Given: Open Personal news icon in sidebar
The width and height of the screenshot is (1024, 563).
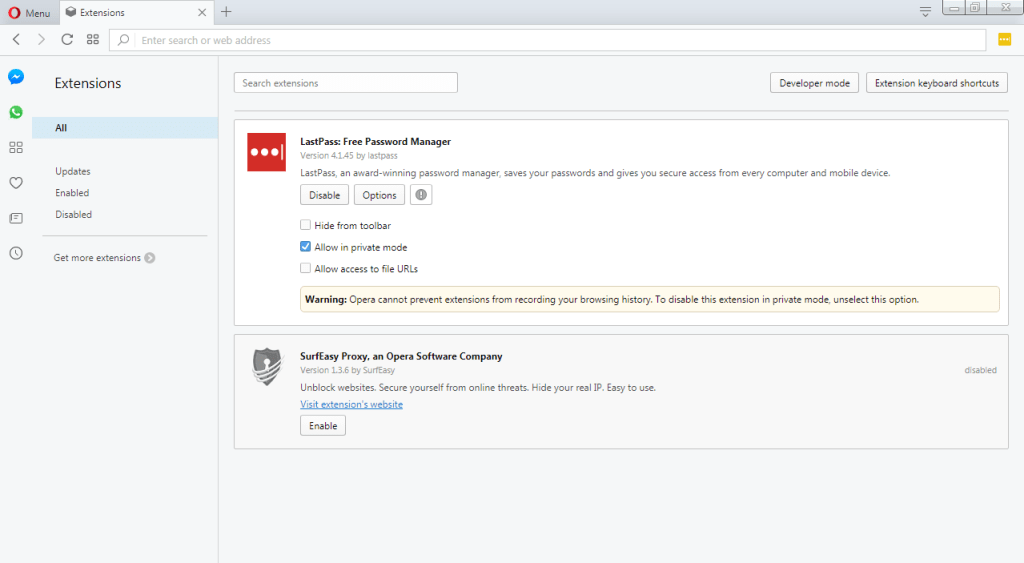Looking at the screenshot, I should click(16, 218).
